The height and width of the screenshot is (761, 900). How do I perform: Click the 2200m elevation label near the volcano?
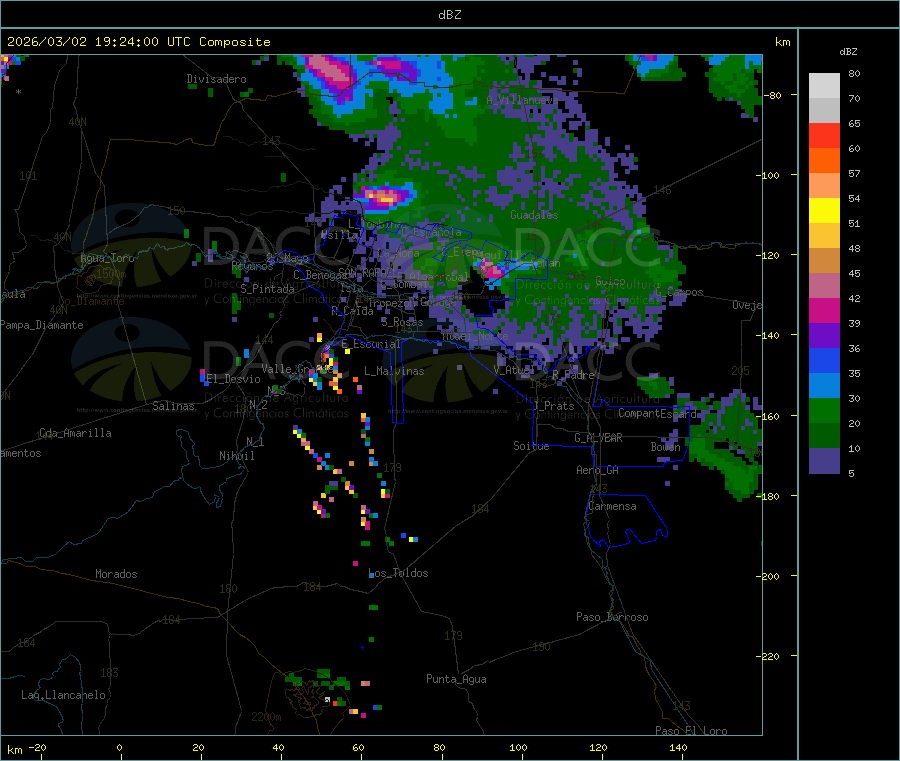coord(266,717)
